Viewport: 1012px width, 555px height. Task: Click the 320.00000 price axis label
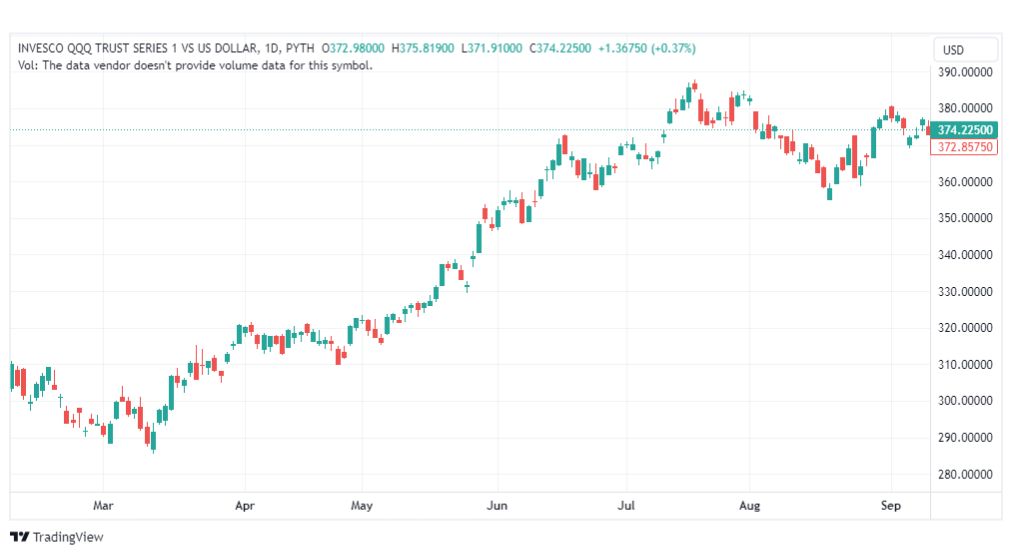pyautogui.click(x=965, y=328)
